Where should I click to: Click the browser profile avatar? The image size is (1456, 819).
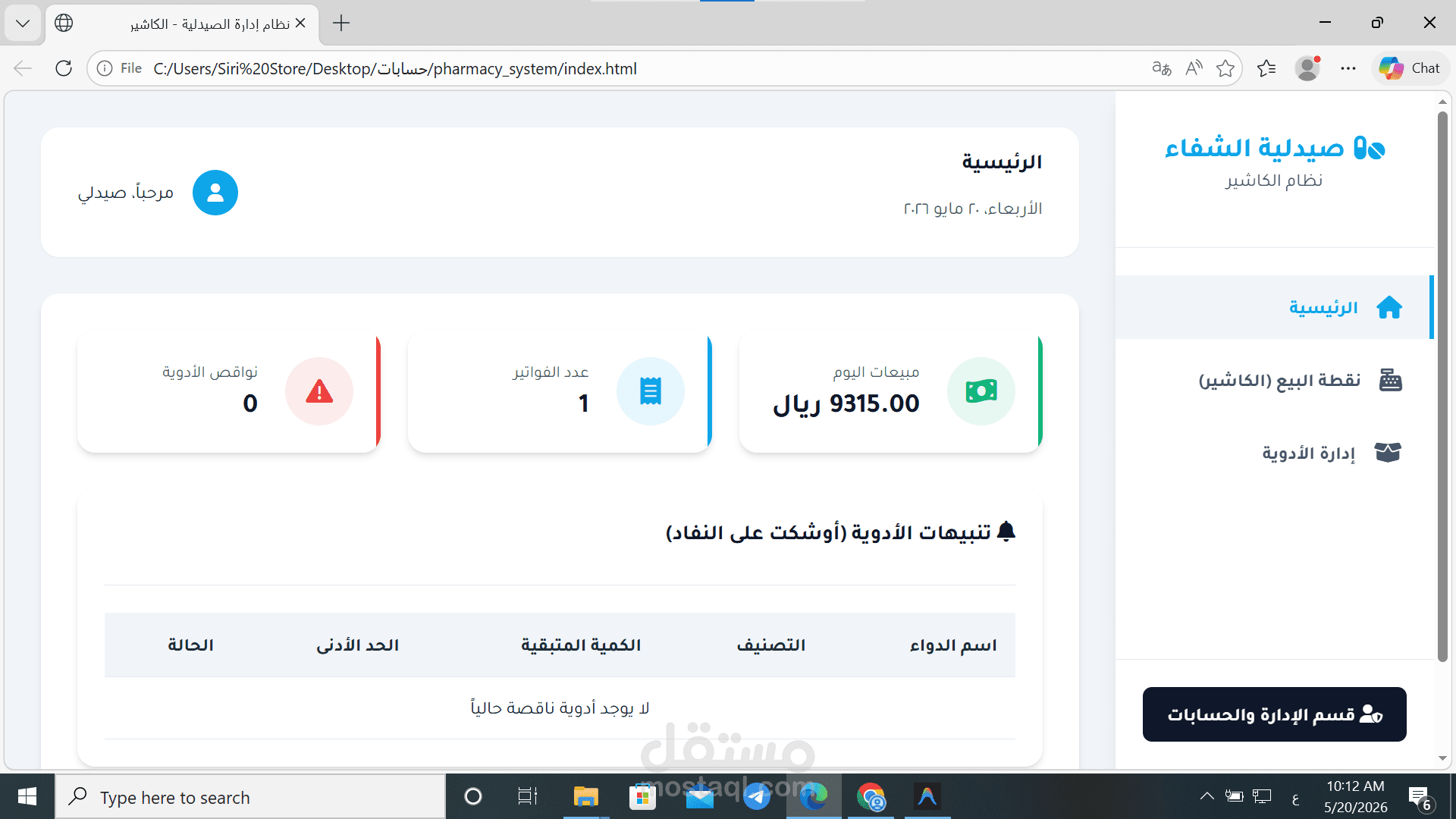pyautogui.click(x=1307, y=68)
